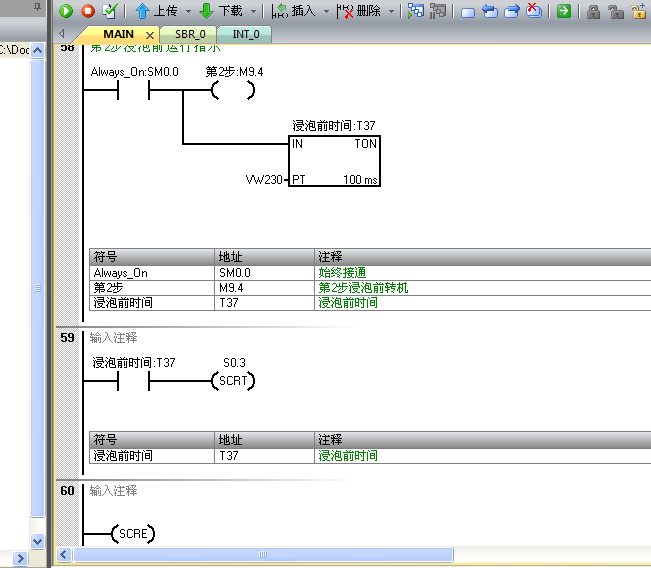This screenshot has height=568, width=651.
Task: Remove all bookmarks icon
Action: pos(534,11)
